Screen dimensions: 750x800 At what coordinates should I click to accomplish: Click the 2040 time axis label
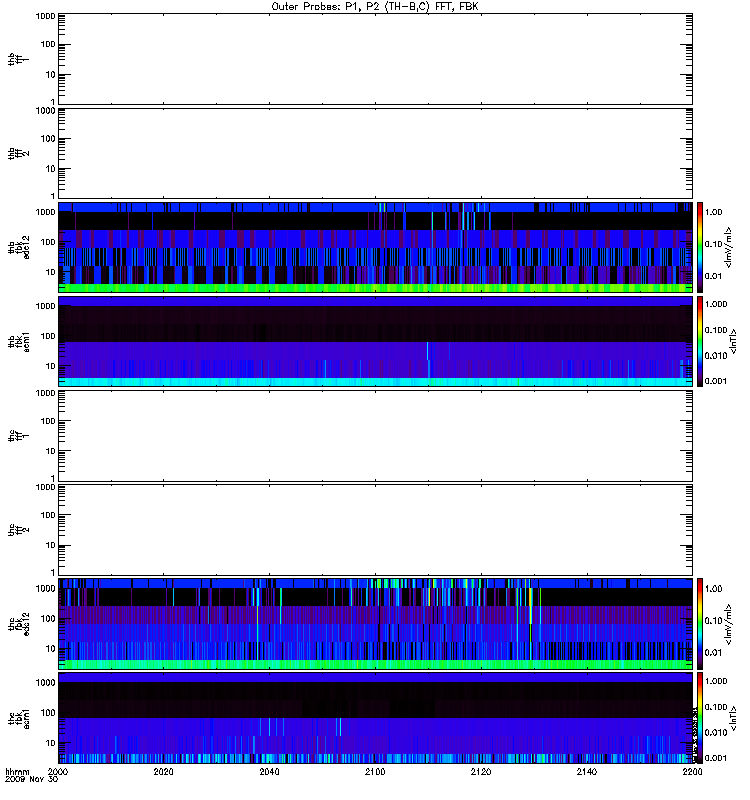[x=269, y=771]
